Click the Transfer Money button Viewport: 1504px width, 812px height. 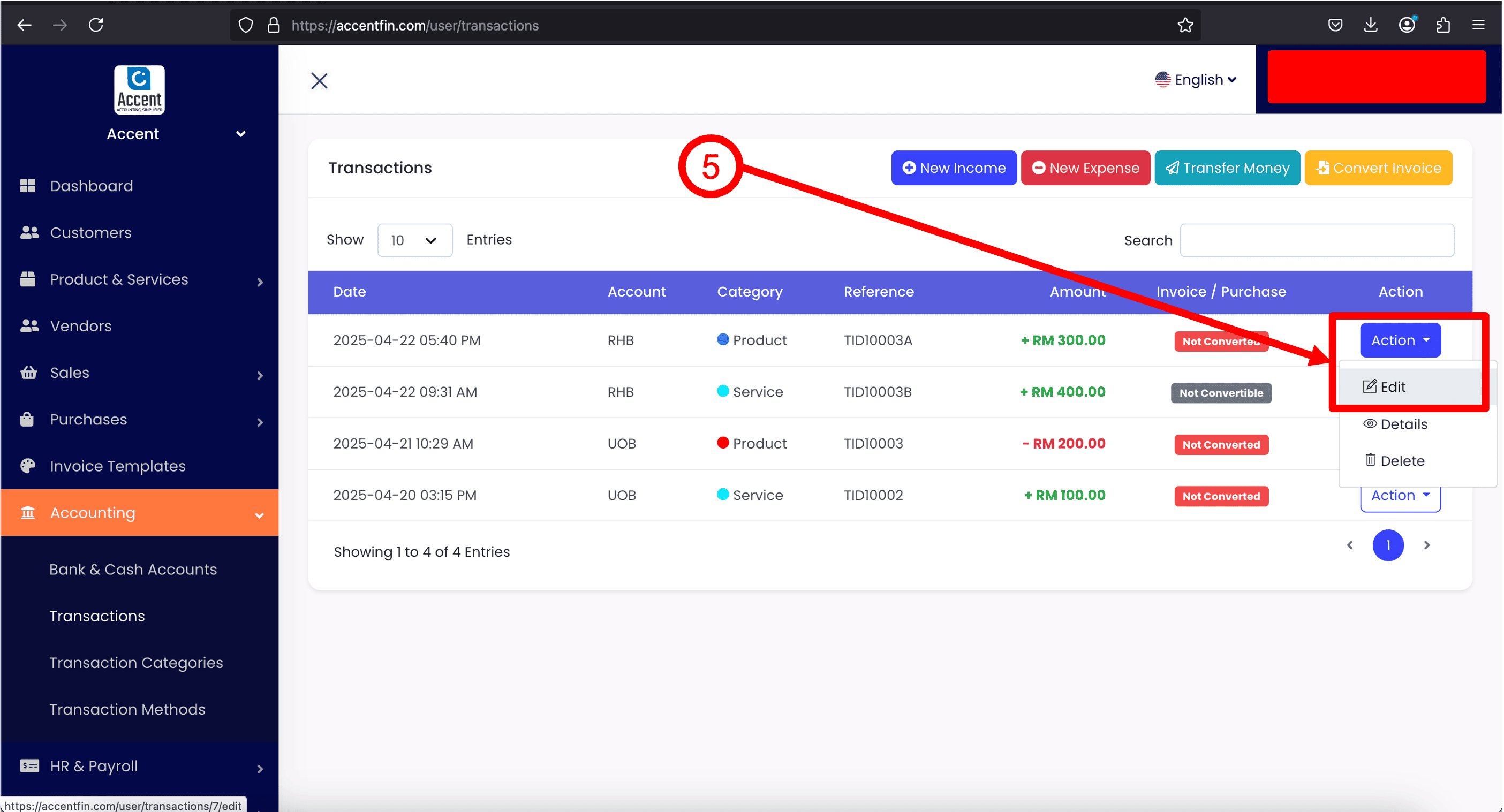(1227, 168)
